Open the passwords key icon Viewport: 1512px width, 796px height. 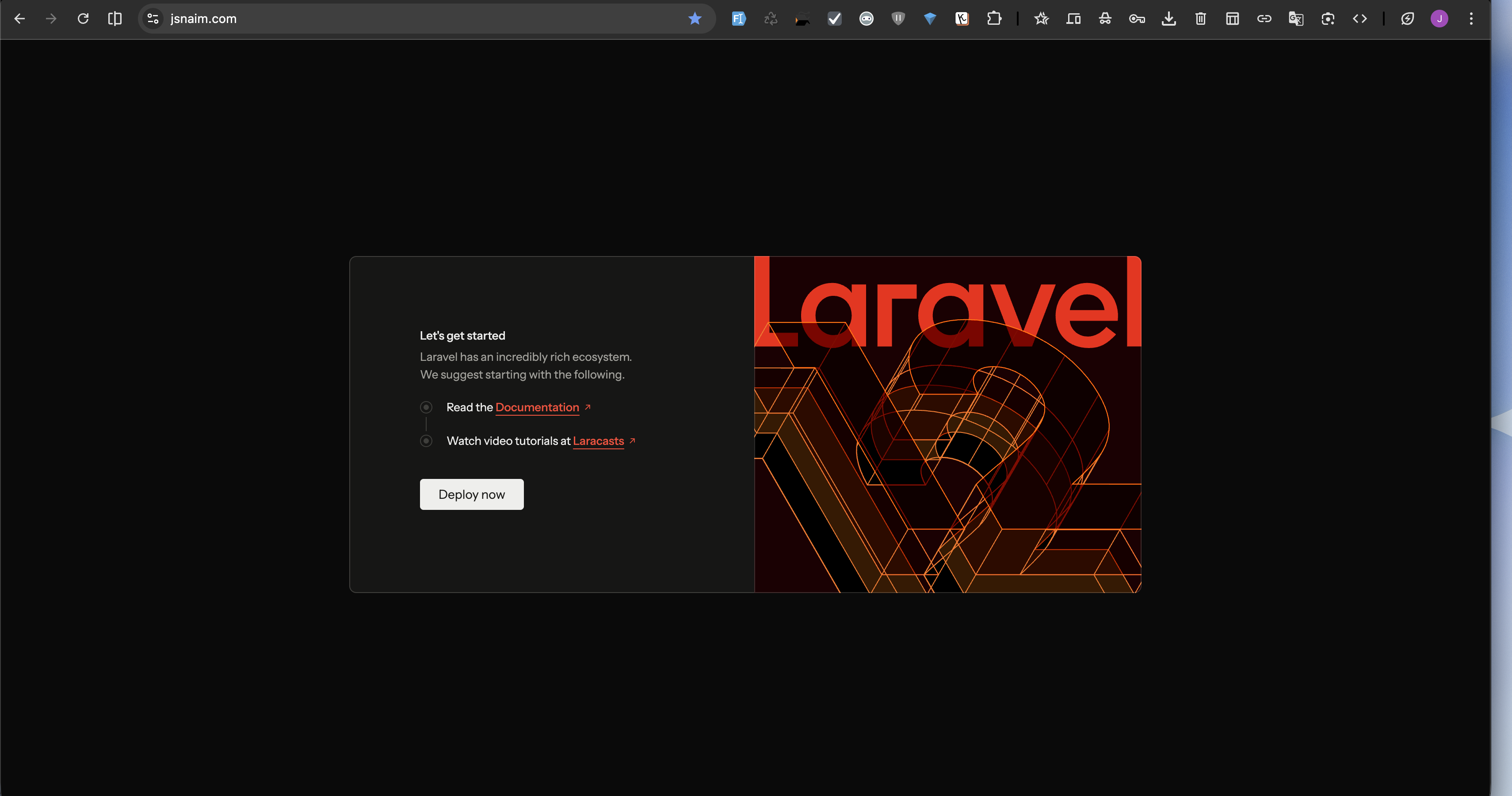click(x=1137, y=19)
